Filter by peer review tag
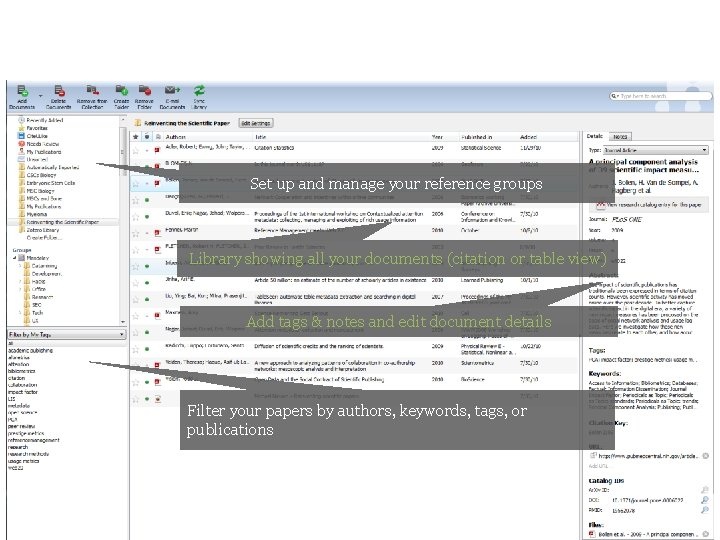The image size is (720, 540). [x=21, y=427]
